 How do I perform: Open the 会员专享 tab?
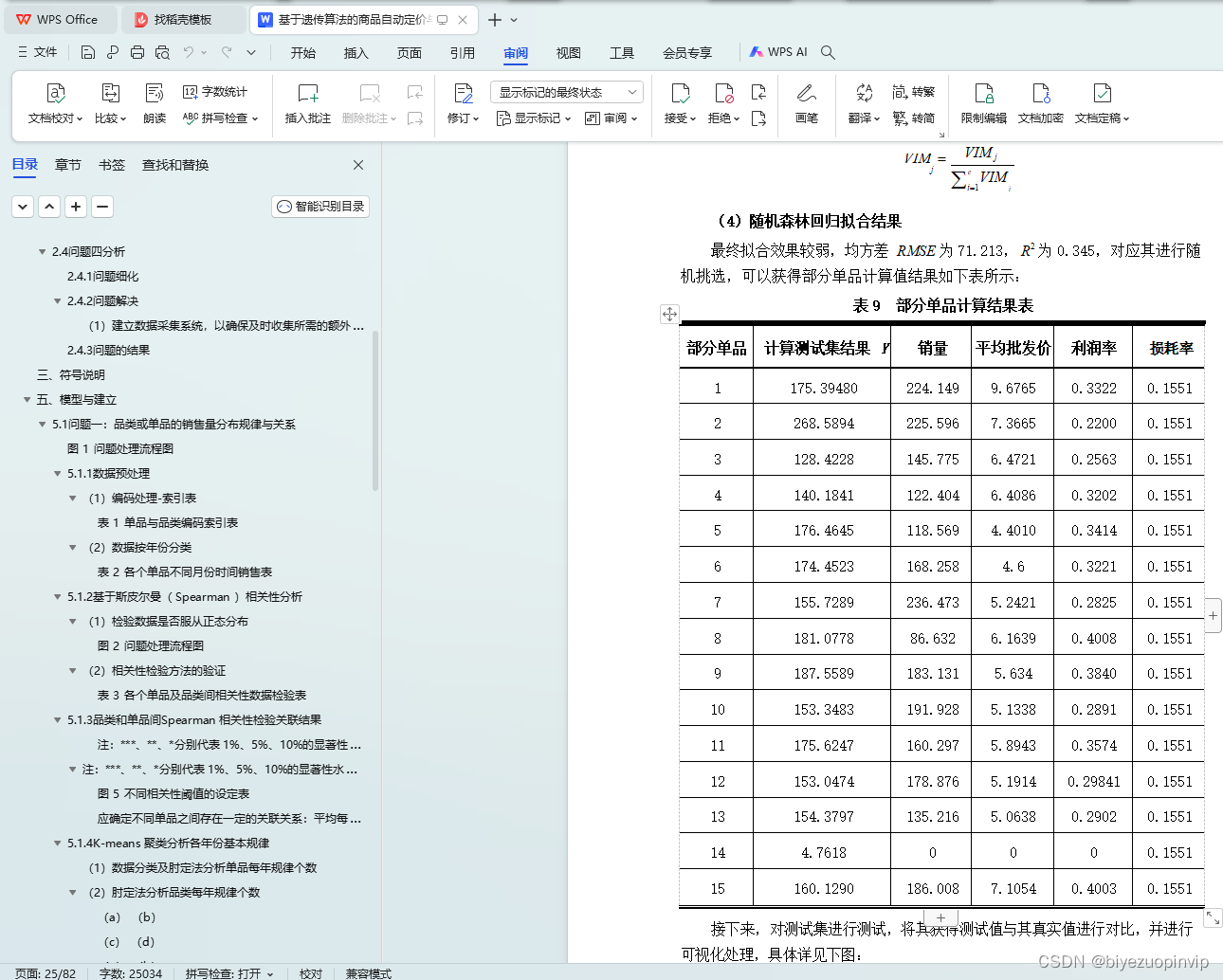pyautogui.click(x=687, y=53)
